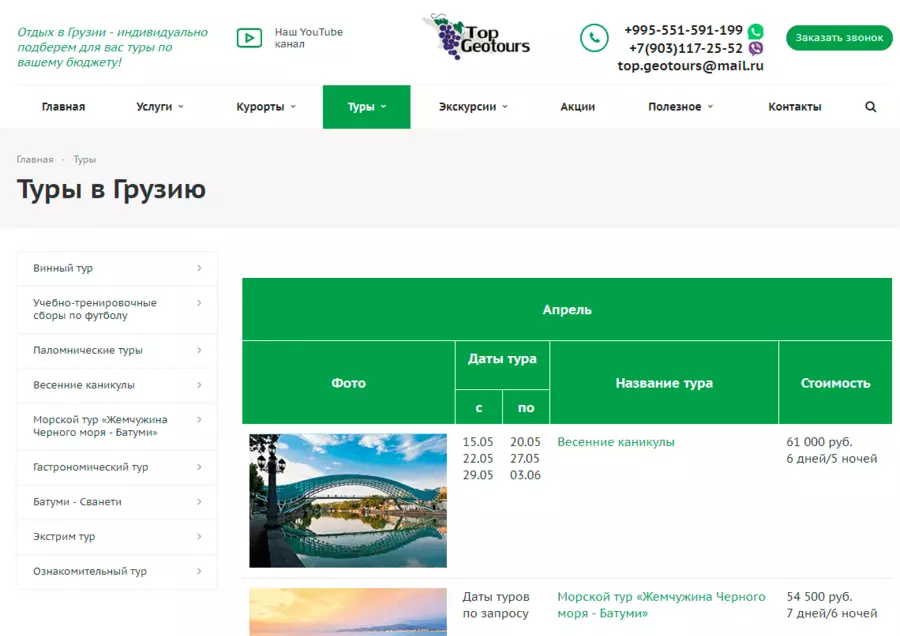Click the Заказать звонок button
900x636 pixels.
coord(839,38)
